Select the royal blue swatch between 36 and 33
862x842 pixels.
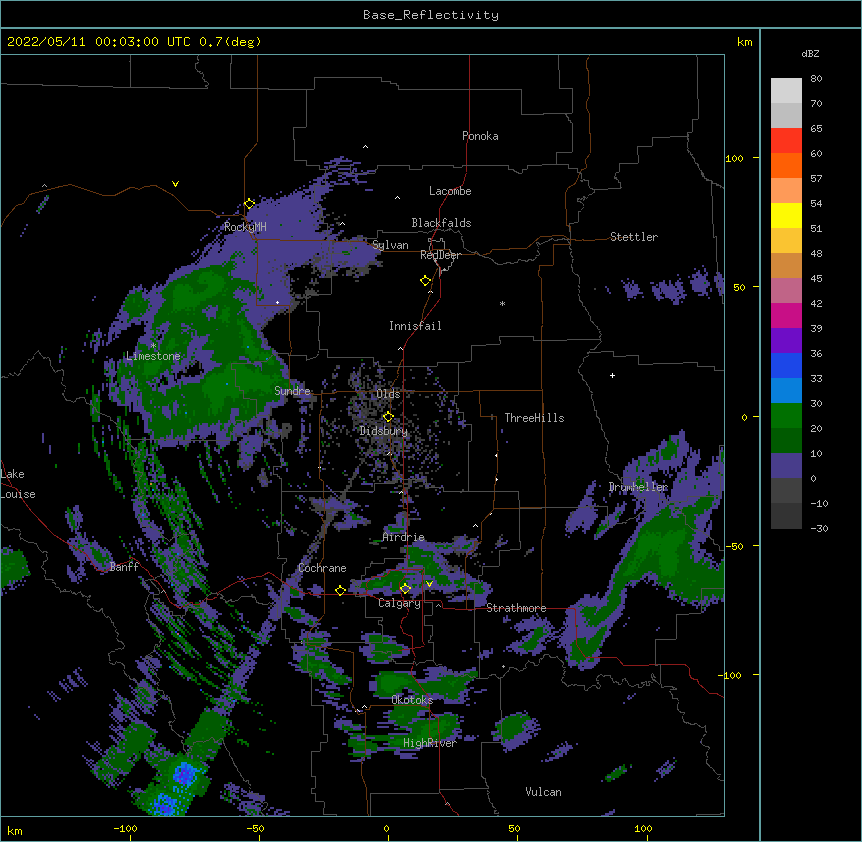coord(786,365)
